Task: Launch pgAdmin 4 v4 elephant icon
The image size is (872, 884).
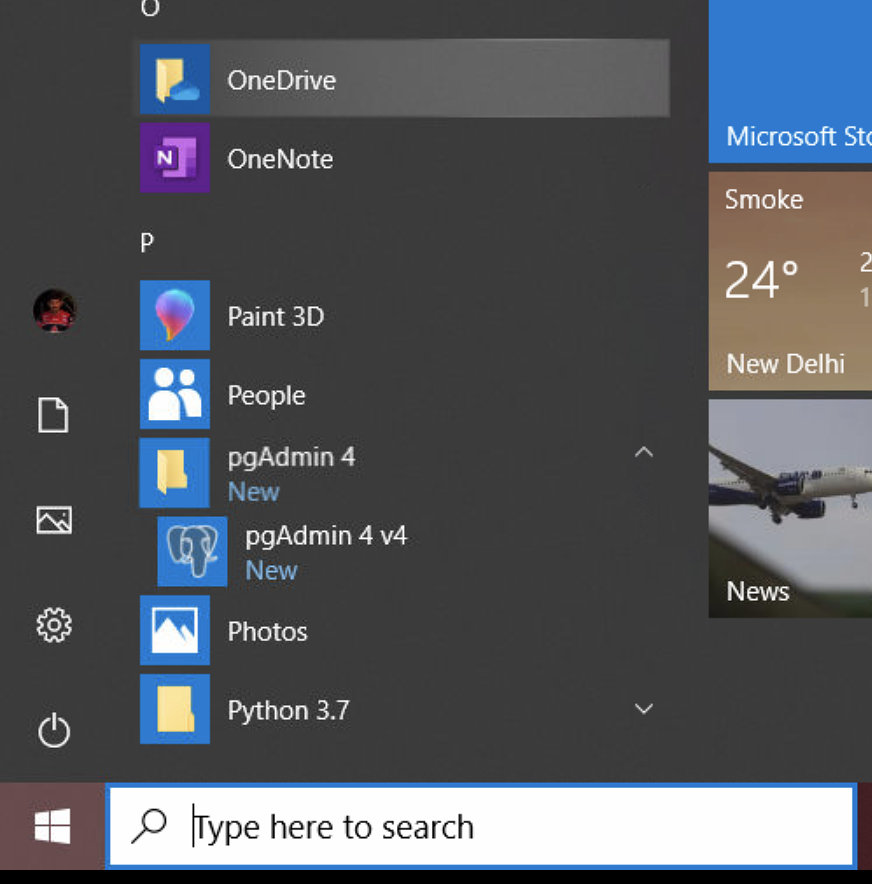Action: 192,551
